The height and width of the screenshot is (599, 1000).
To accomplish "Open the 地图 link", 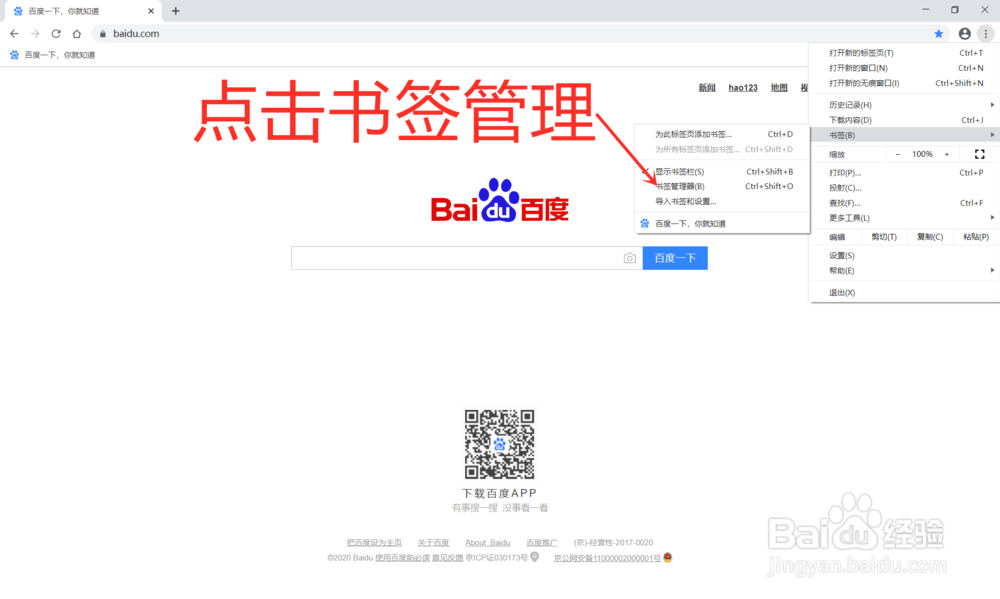I will pyautogui.click(x=779, y=87).
